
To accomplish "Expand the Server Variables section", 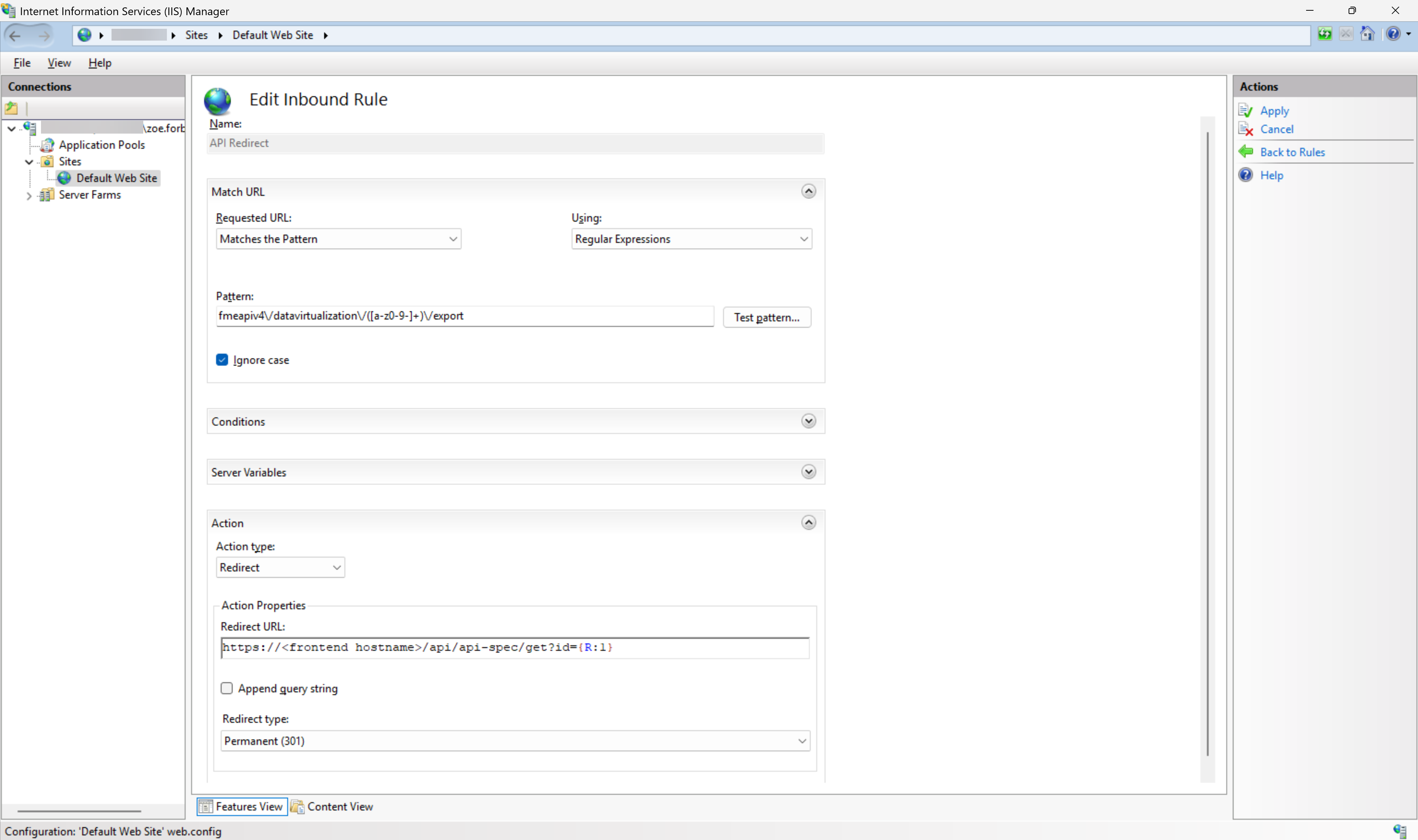I will [x=809, y=472].
